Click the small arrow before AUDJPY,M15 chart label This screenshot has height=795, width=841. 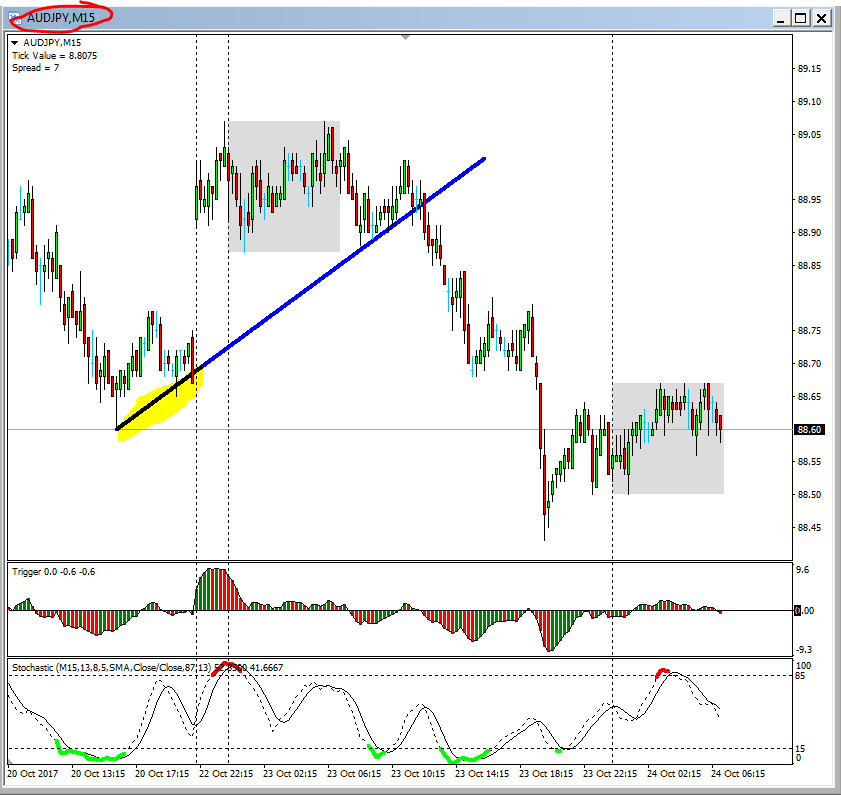tap(15, 43)
